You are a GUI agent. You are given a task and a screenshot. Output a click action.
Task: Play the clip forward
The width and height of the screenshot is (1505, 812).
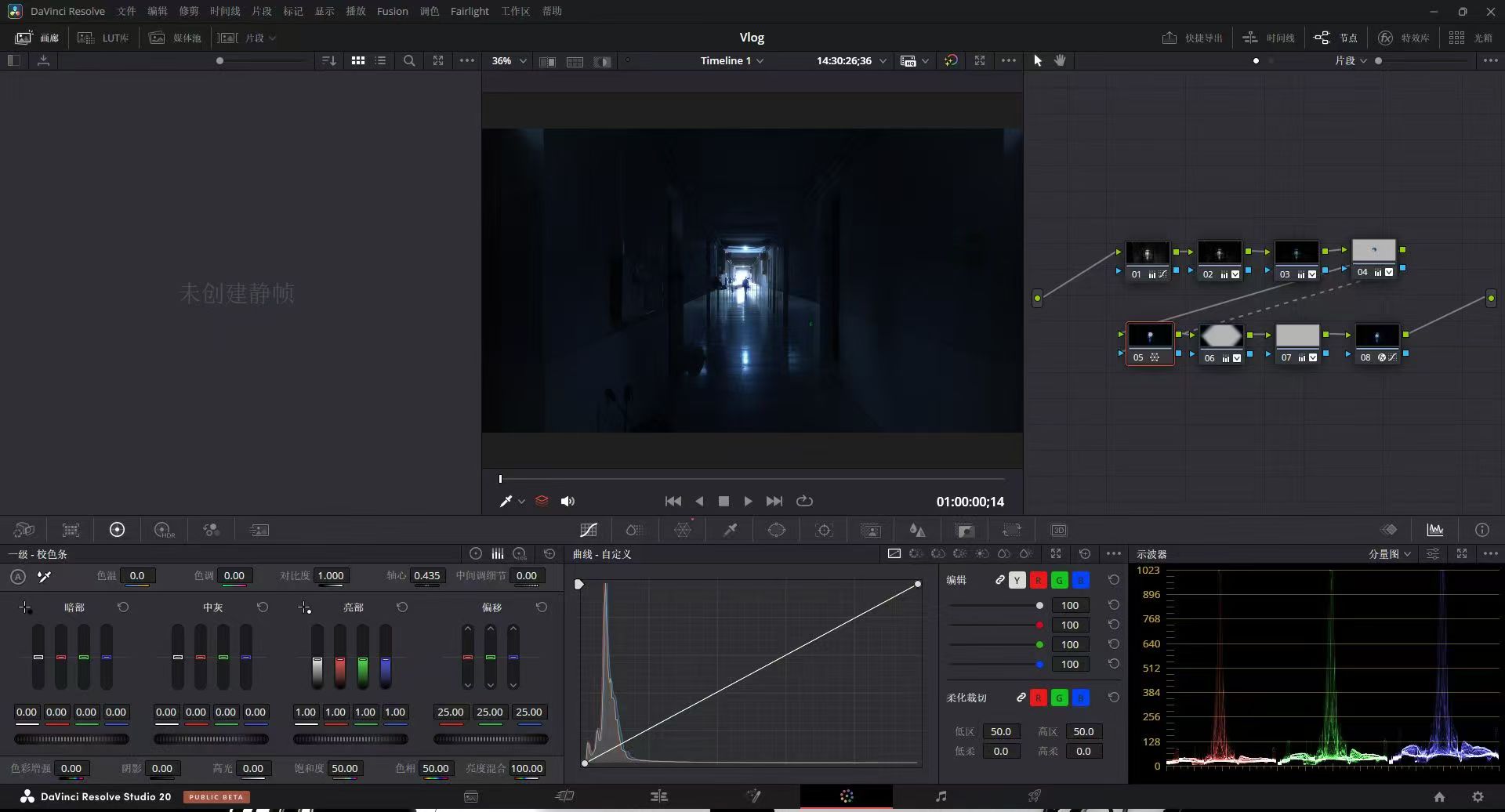coord(748,502)
